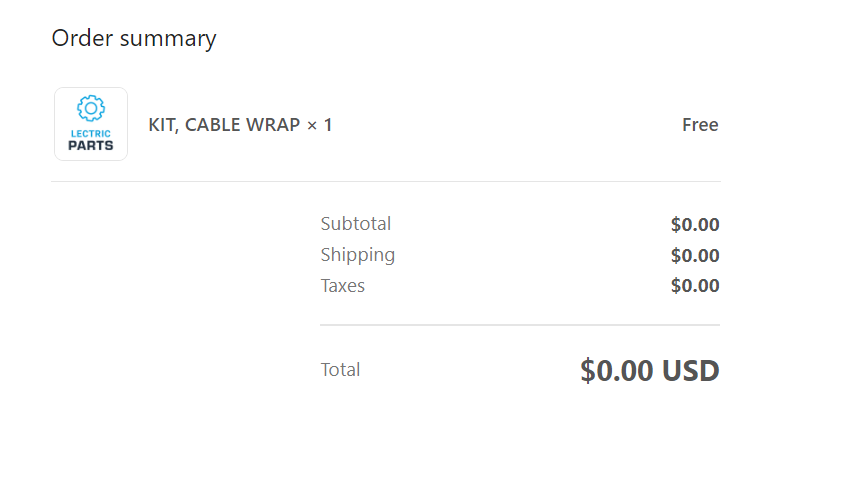
Task: Click the divider line above the Total
Action: [520, 325]
